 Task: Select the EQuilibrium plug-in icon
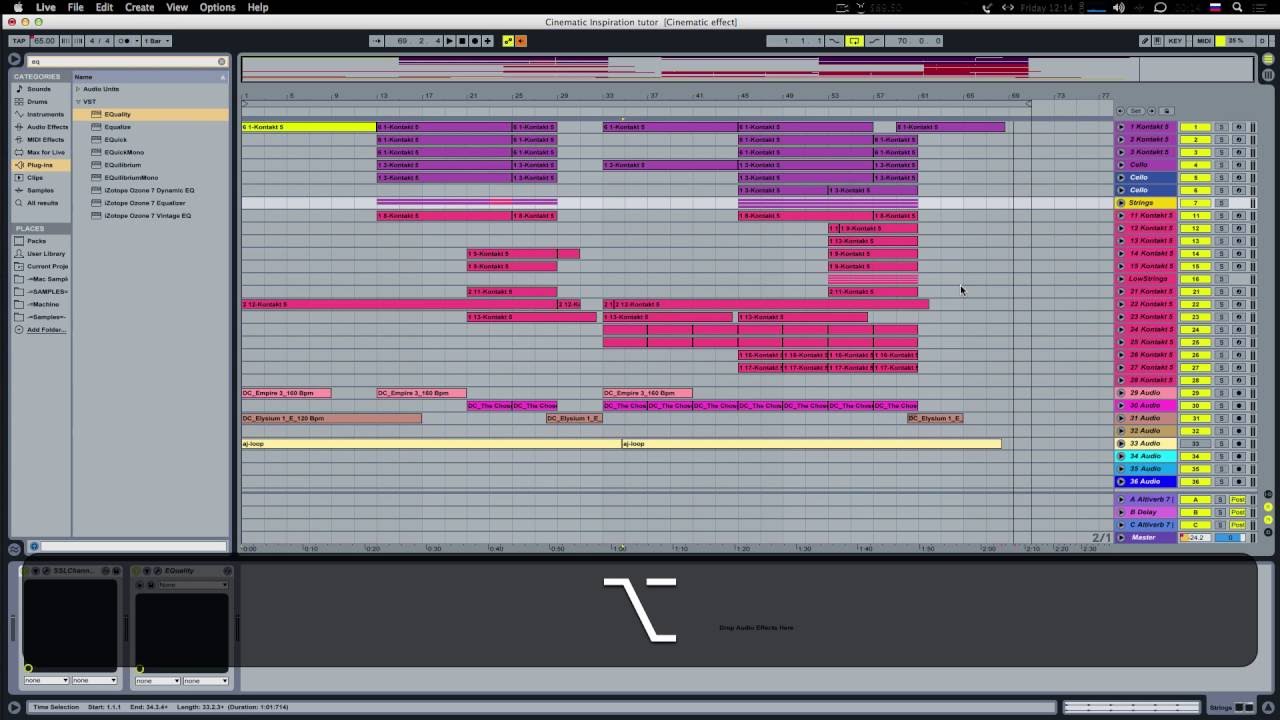pos(96,165)
